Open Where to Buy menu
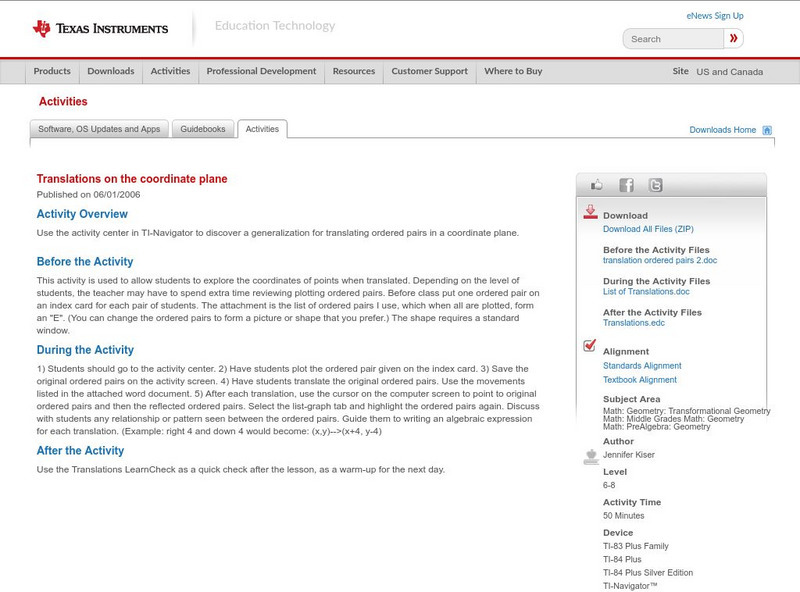This screenshot has width=800, height=592. [513, 71]
